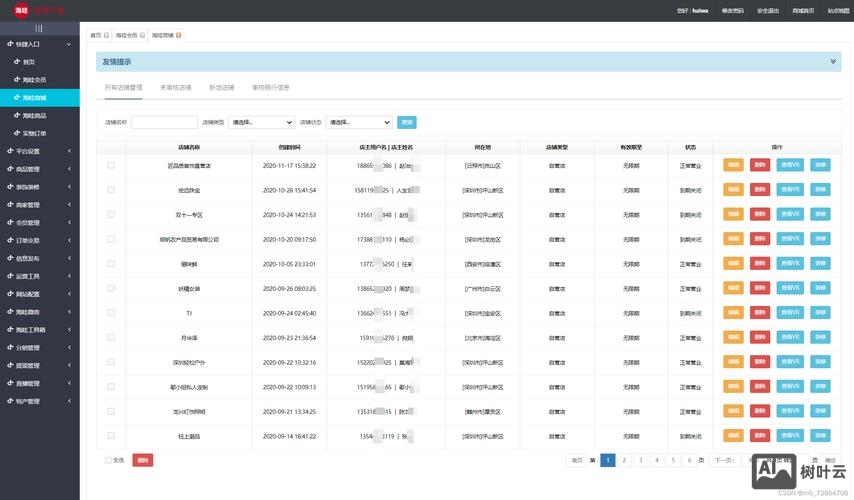Open the 审核银行信息 tab
Screen dimensions: 854x500
pos(270,88)
